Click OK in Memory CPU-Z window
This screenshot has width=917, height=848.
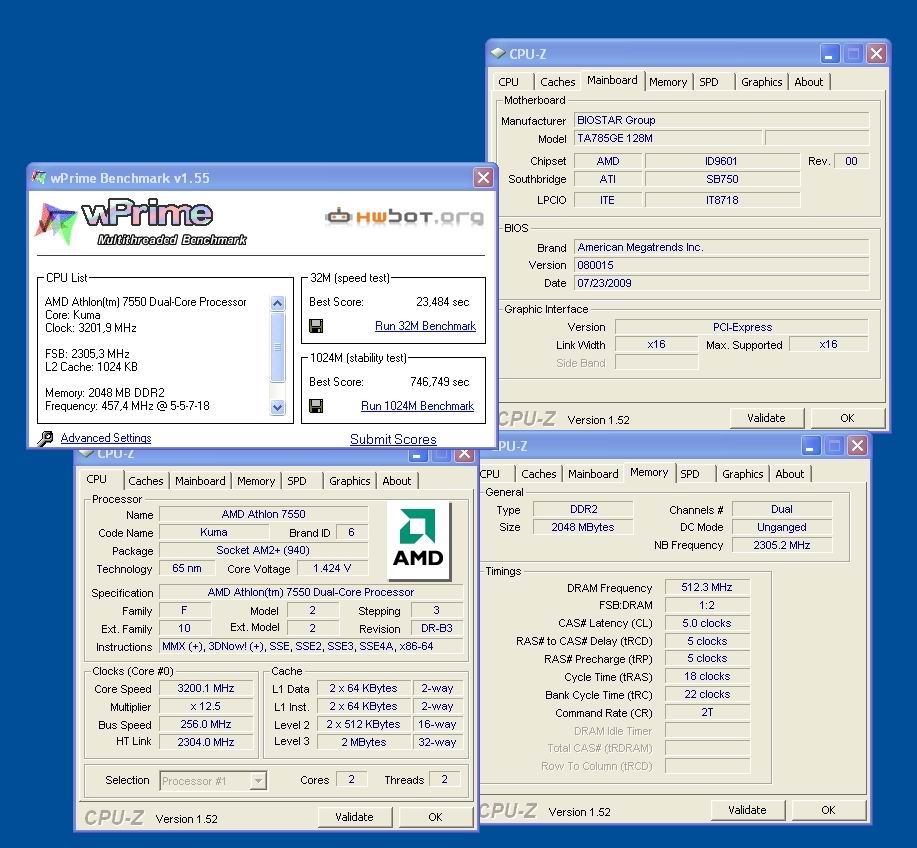point(828,810)
